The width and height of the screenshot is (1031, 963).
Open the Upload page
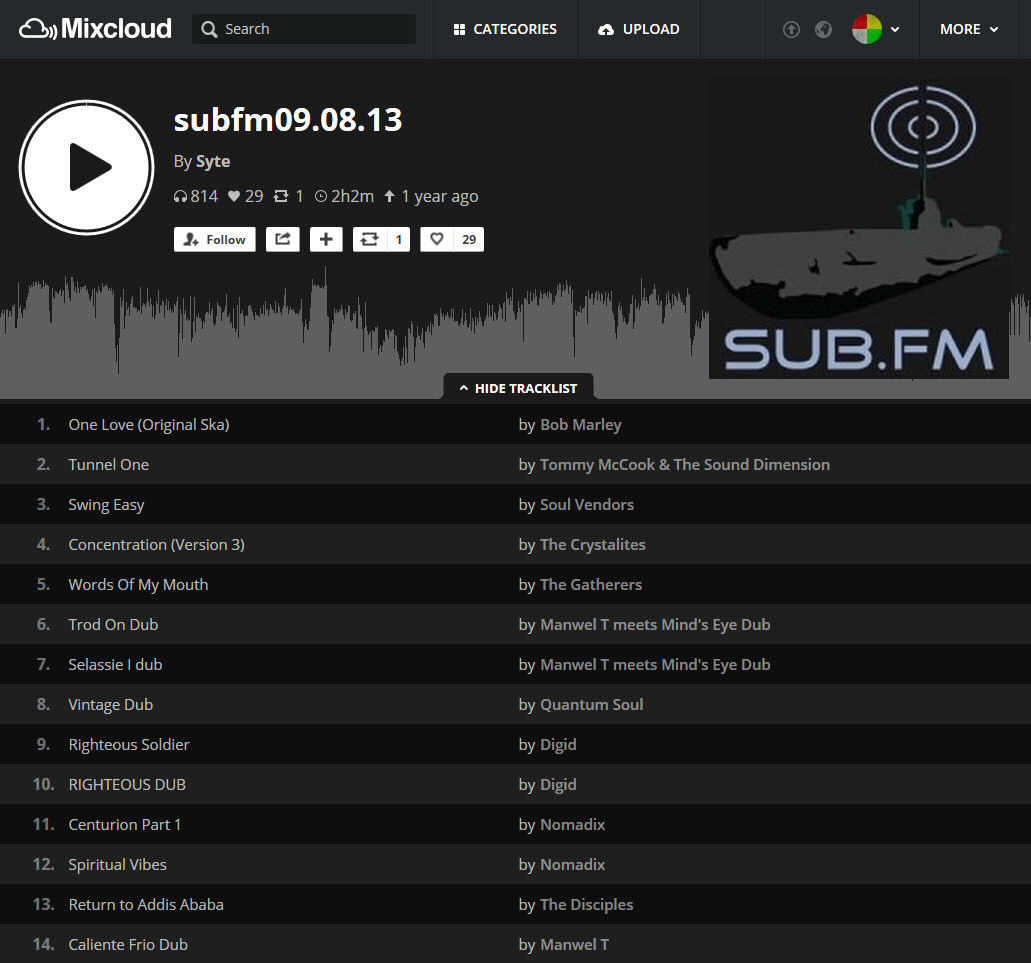638,29
